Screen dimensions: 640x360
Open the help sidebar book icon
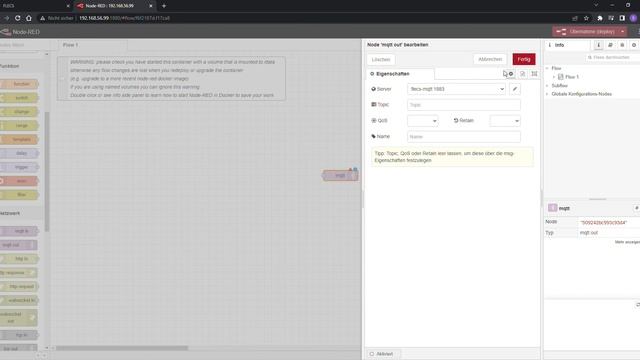[x=610, y=45]
